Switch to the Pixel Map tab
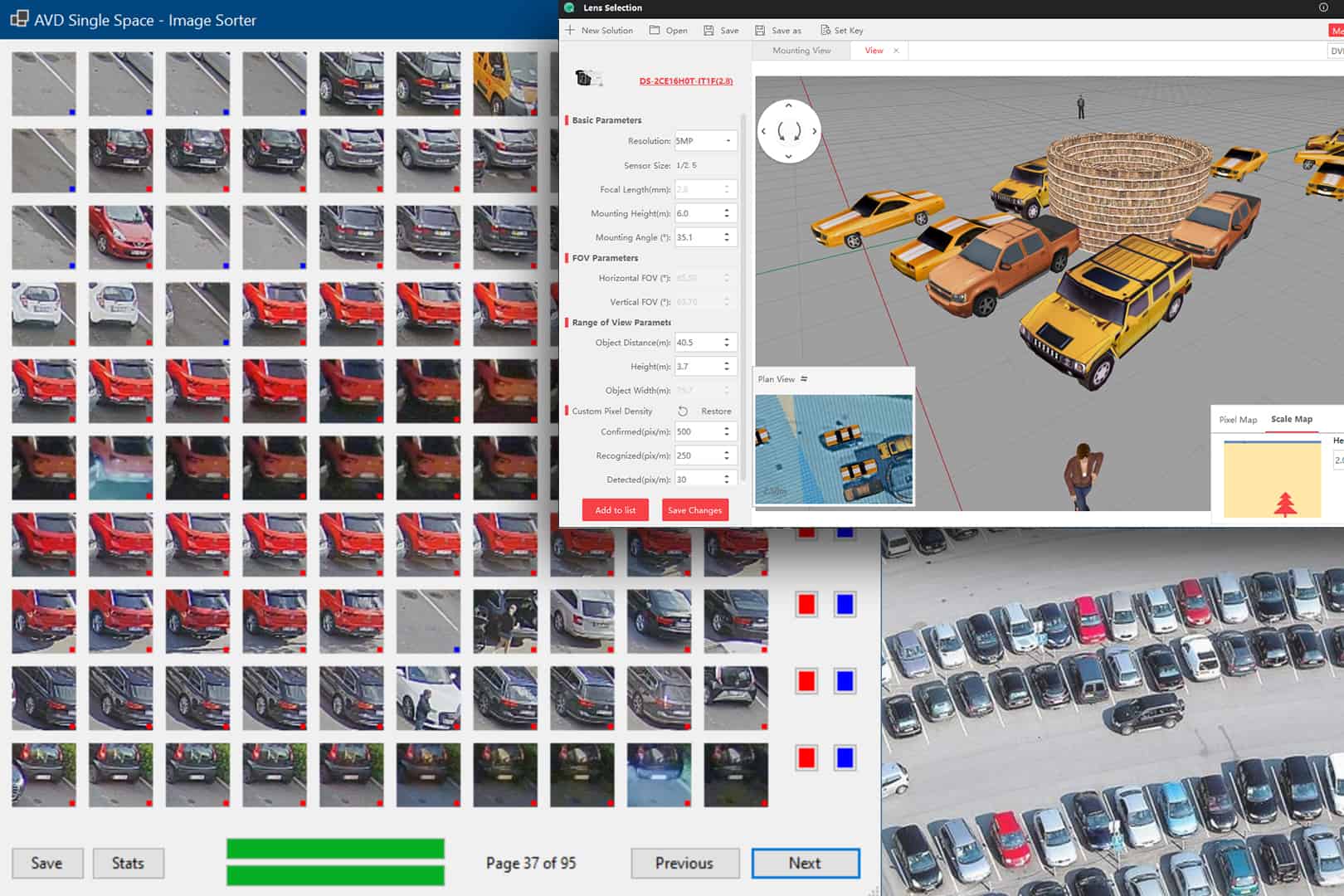 pyautogui.click(x=1238, y=420)
